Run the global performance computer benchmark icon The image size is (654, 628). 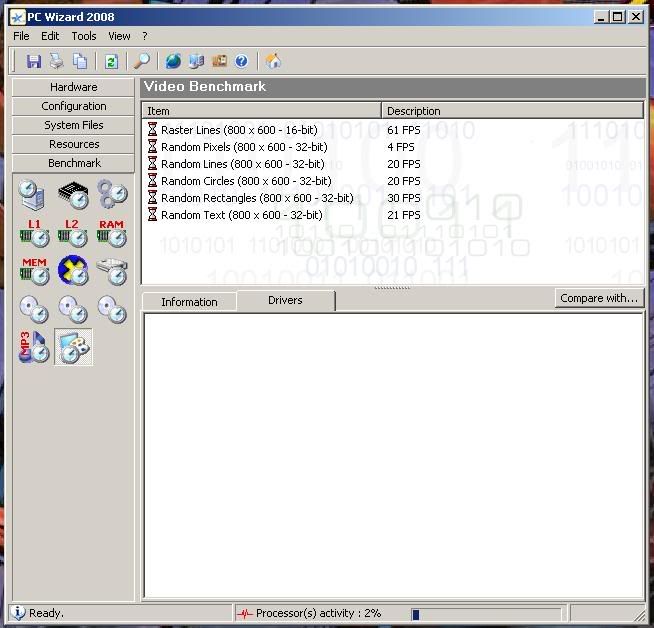32,194
